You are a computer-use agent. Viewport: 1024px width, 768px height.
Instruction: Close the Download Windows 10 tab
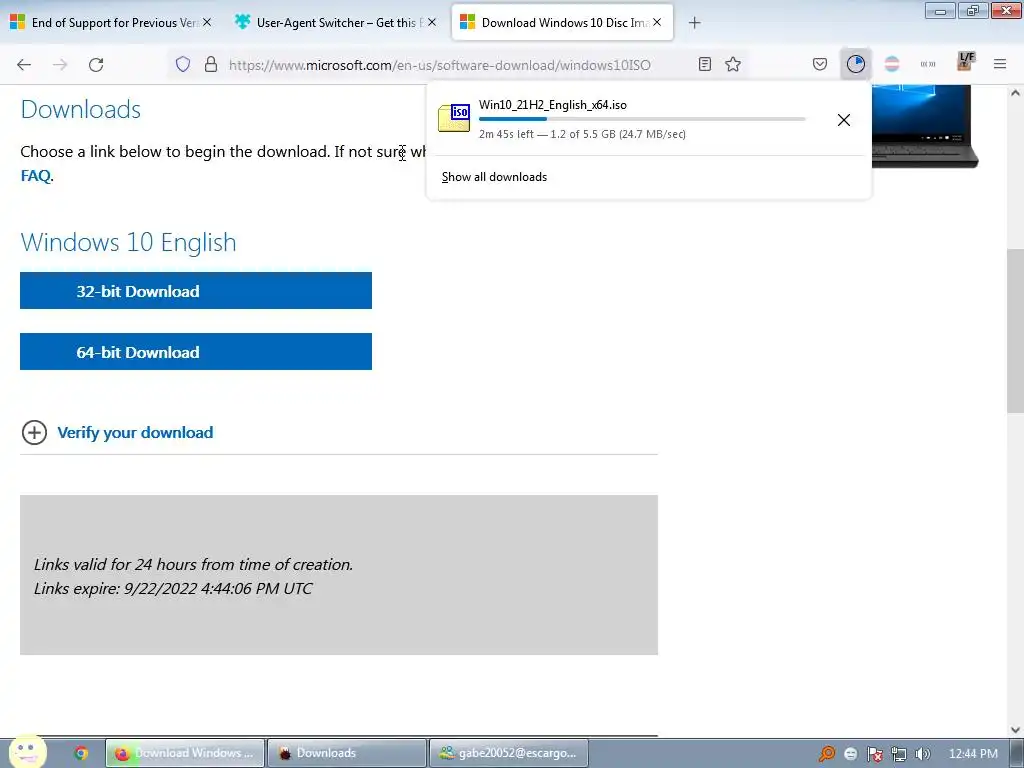tap(657, 22)
